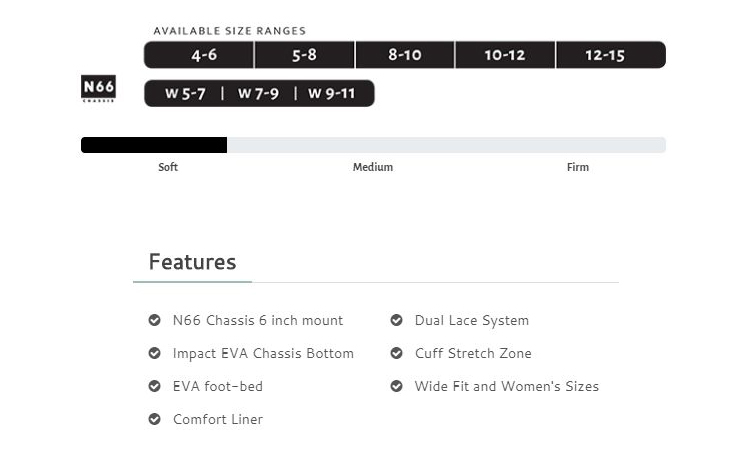Click the filled portion of the flex bar

154,145
